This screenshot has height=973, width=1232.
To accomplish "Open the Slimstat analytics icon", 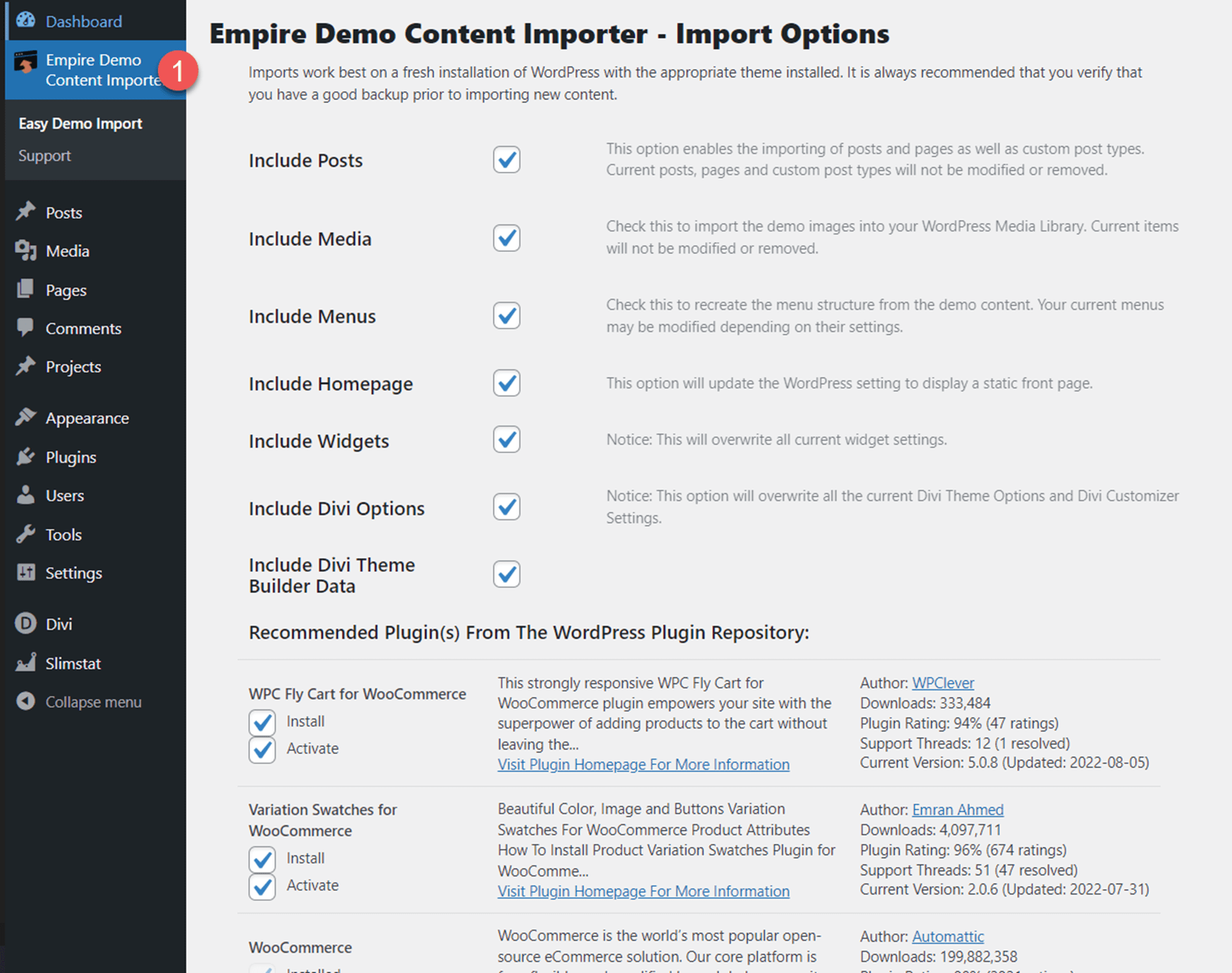I will pos(25,662).
